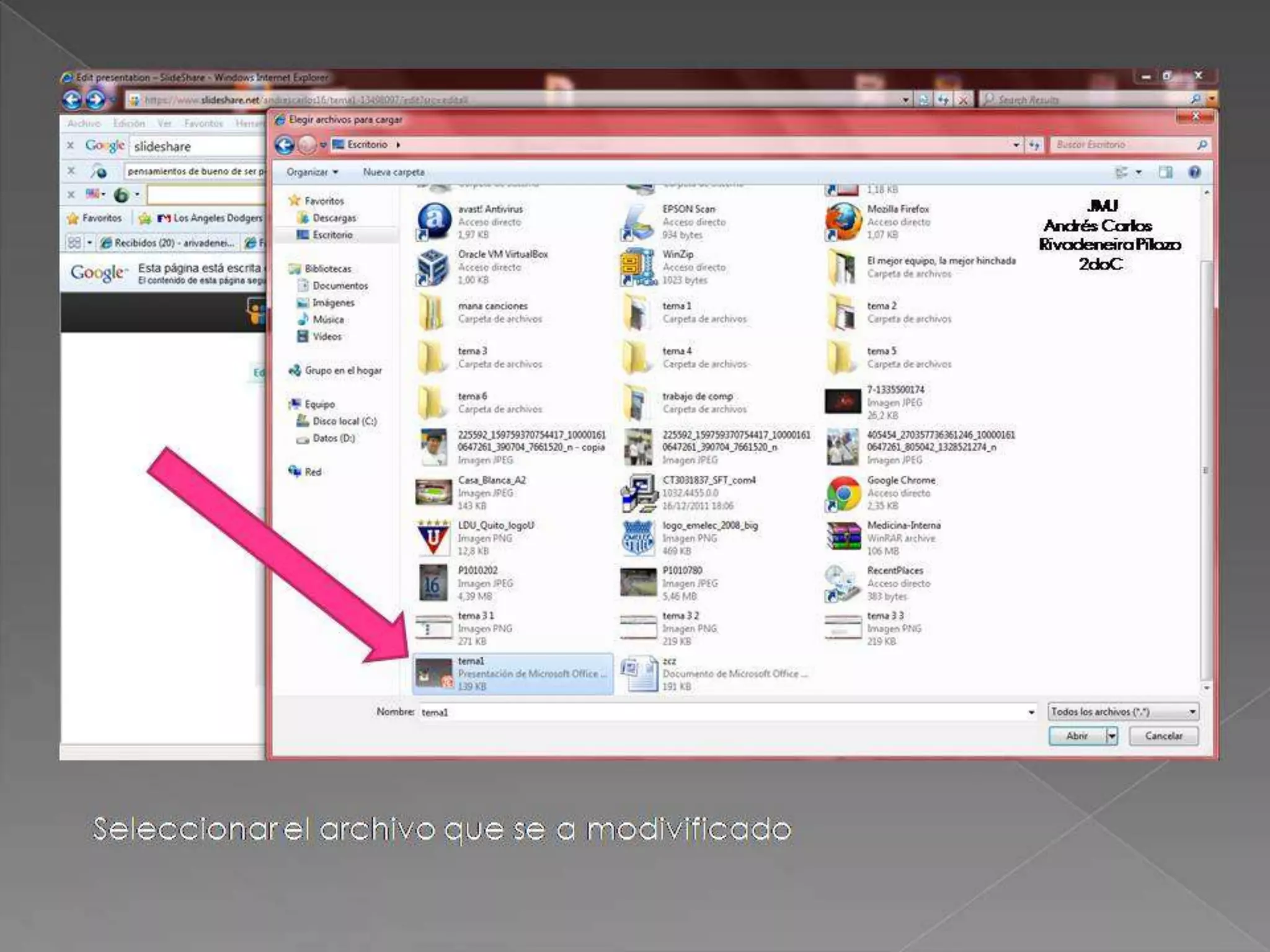Screen dimensions: 1270x952
Task: Open Documentos under Bibliotecas
Action: pyautogui.click(x=340, y=286)
